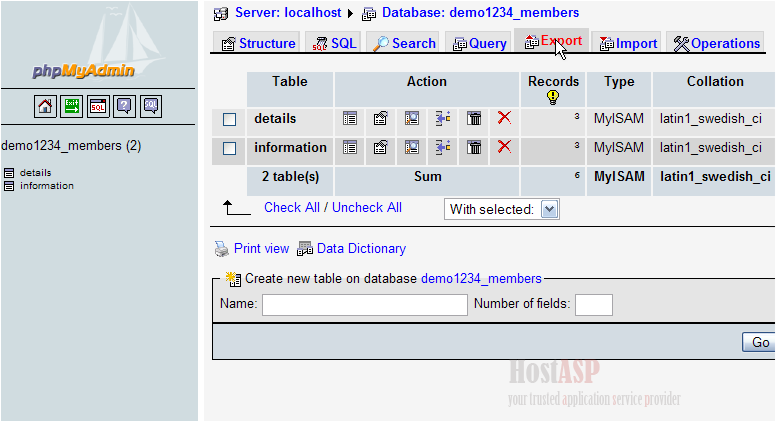Open structure icon for information table
The height and width of the screenshot is (422, 776).
pos(381,147)
